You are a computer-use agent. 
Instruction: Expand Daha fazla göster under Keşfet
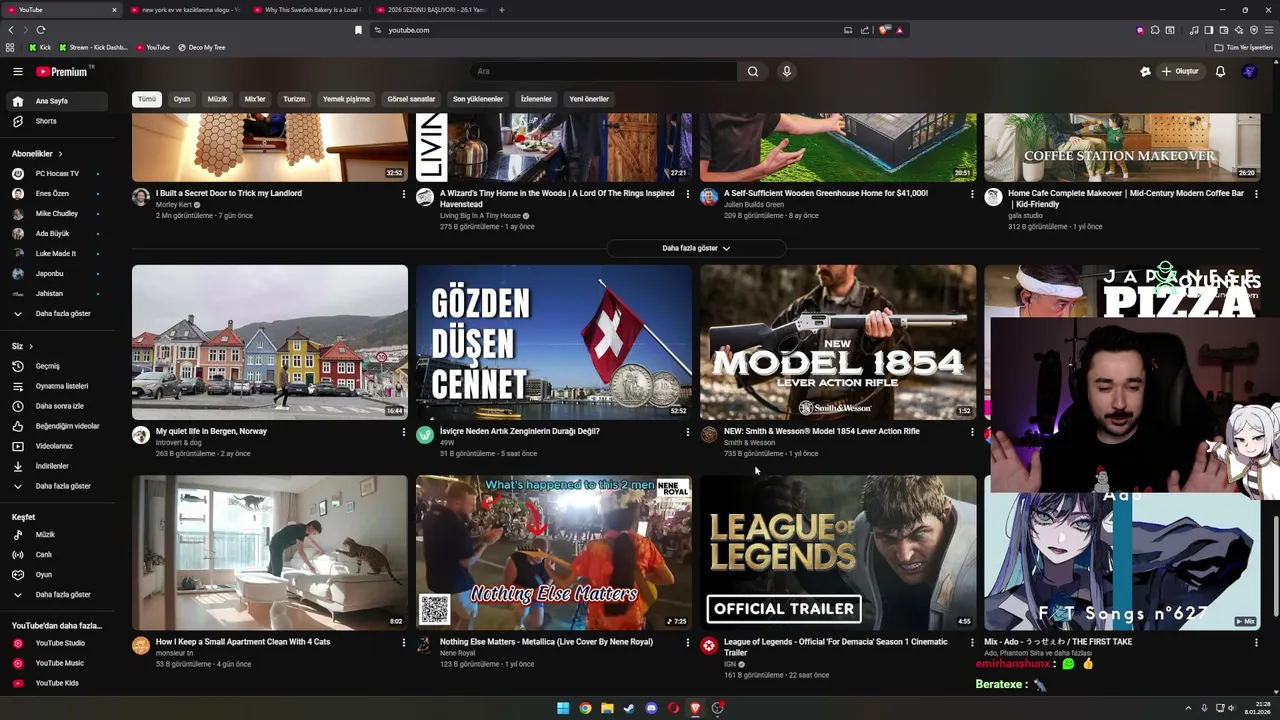point(55,595)
